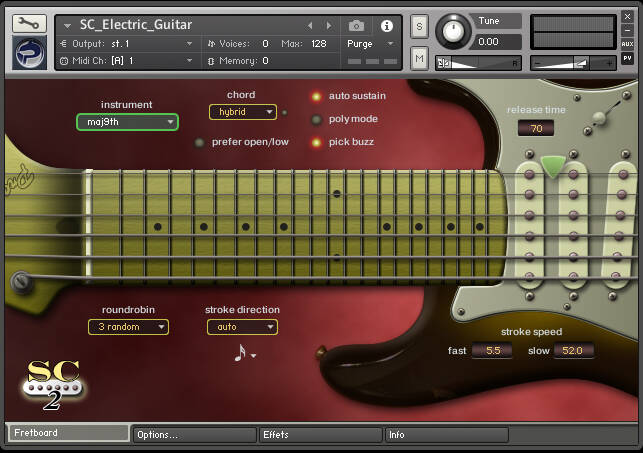This screenshot has width=643, height=453.
Task: Switch to the Fretboard tab
Action: (69, 433)
